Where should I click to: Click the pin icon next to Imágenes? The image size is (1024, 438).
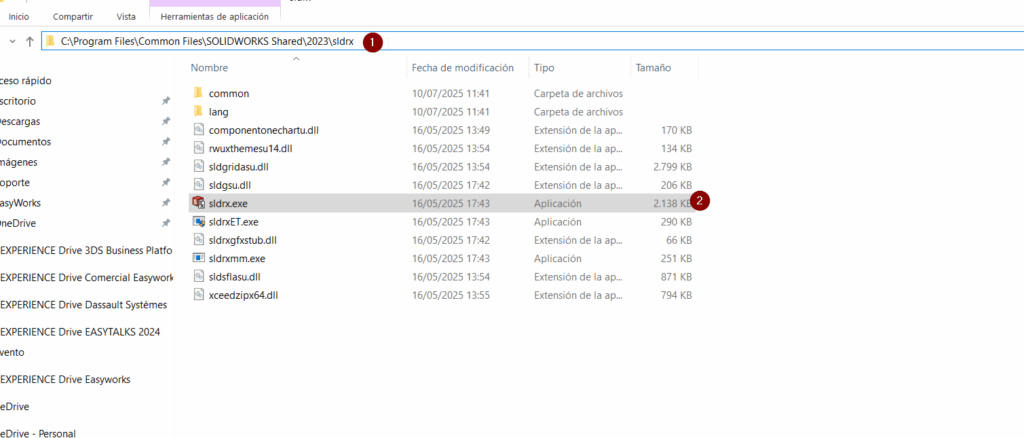(166, 162)
